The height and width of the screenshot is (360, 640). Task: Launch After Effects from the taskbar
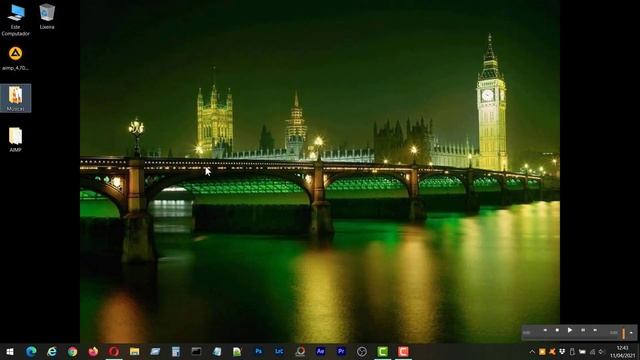(320, 351)
